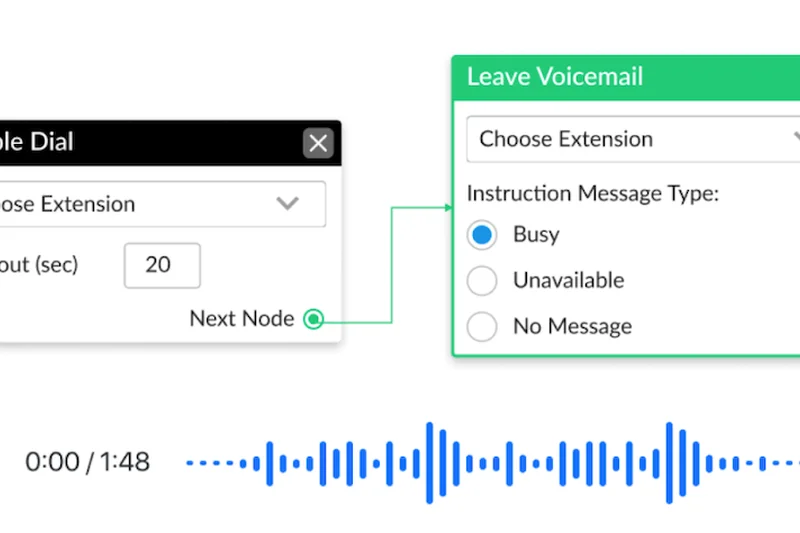Click the Unavailable option label text
The width and height of the screenshot is (800, 533).
(x=568, y=281)
